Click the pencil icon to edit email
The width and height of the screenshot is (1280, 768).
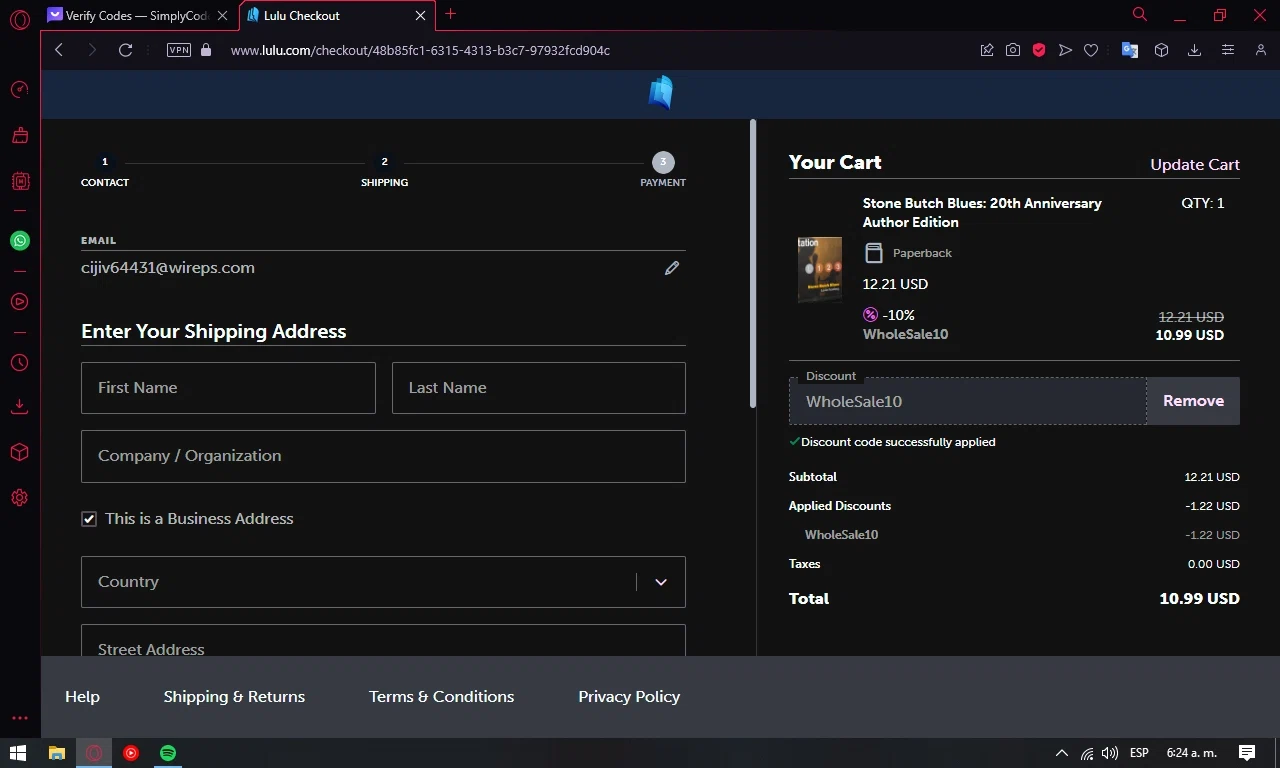(672, 268)
